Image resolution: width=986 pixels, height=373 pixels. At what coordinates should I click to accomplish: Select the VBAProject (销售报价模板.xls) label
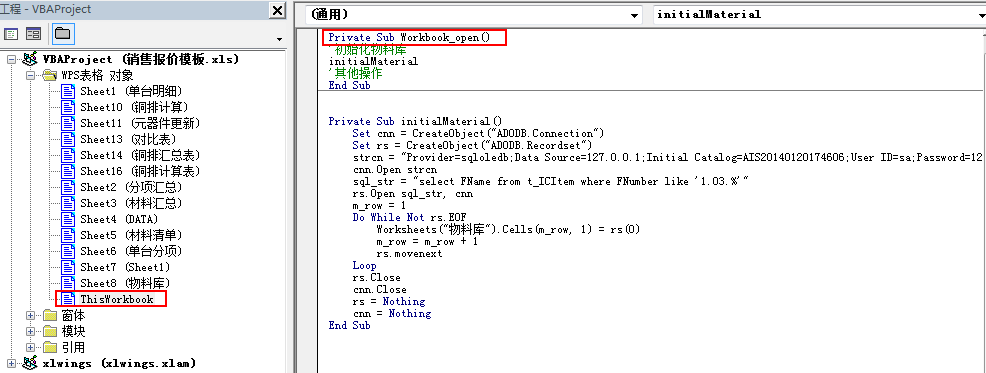click(x=141, y=60)
